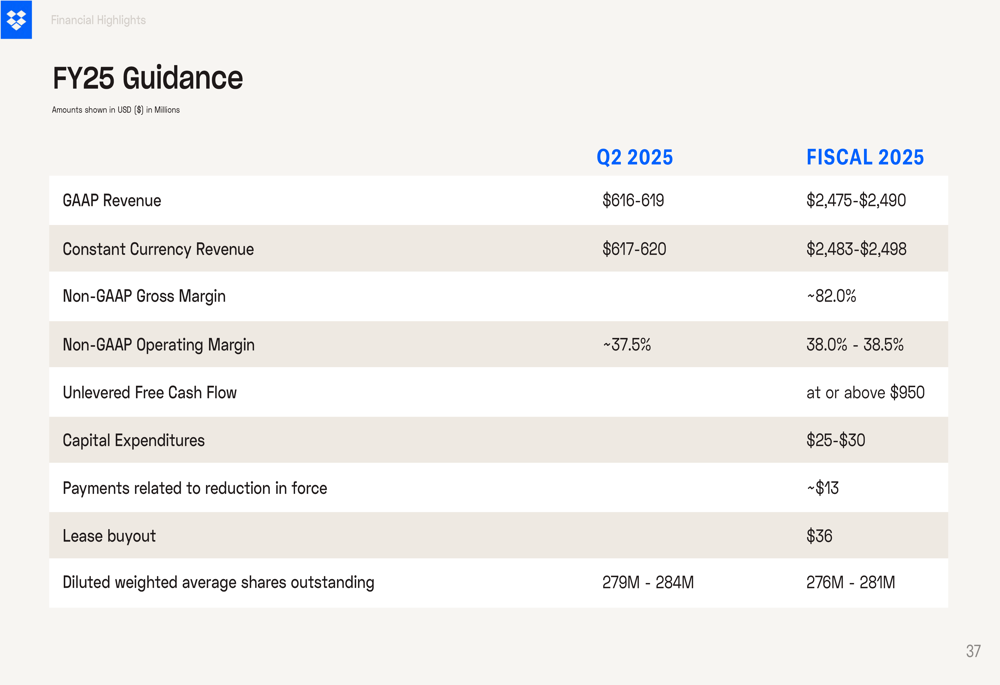The height and width of the screenshot is (685, 1000).
Task: Click the page number '37'
Action: pyautogui.click(x=973, y=651)
